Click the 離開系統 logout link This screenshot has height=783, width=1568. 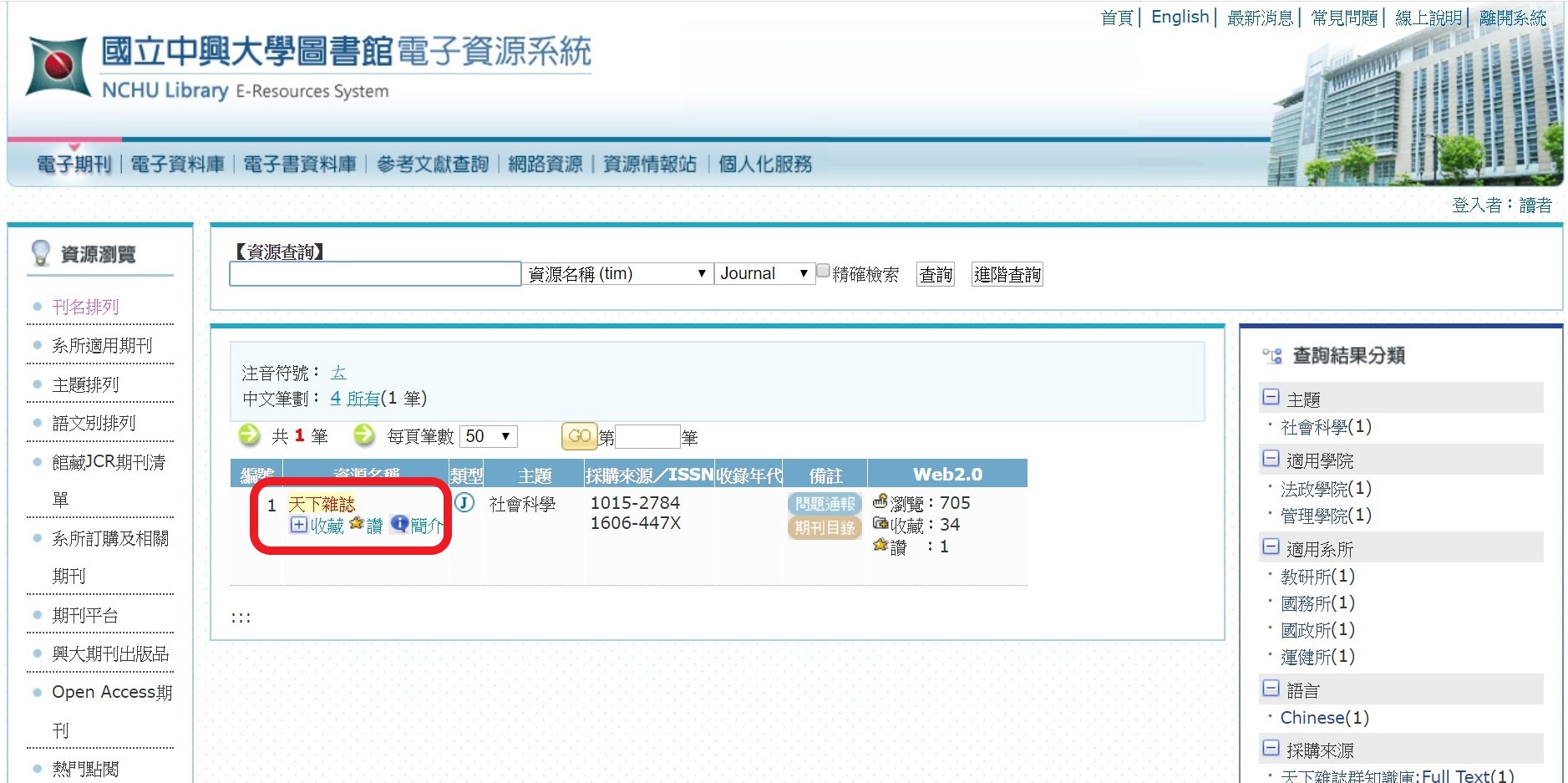click(x=1513, y=18)
